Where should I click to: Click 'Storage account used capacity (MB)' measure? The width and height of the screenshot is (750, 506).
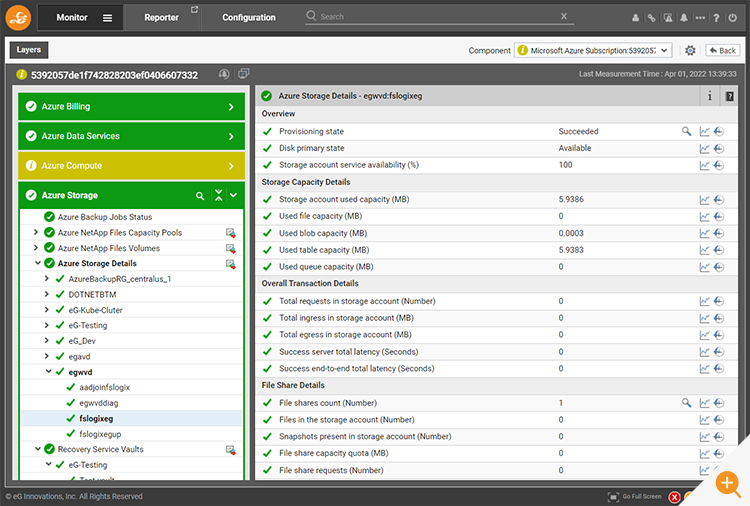click(x=344, y=199)
